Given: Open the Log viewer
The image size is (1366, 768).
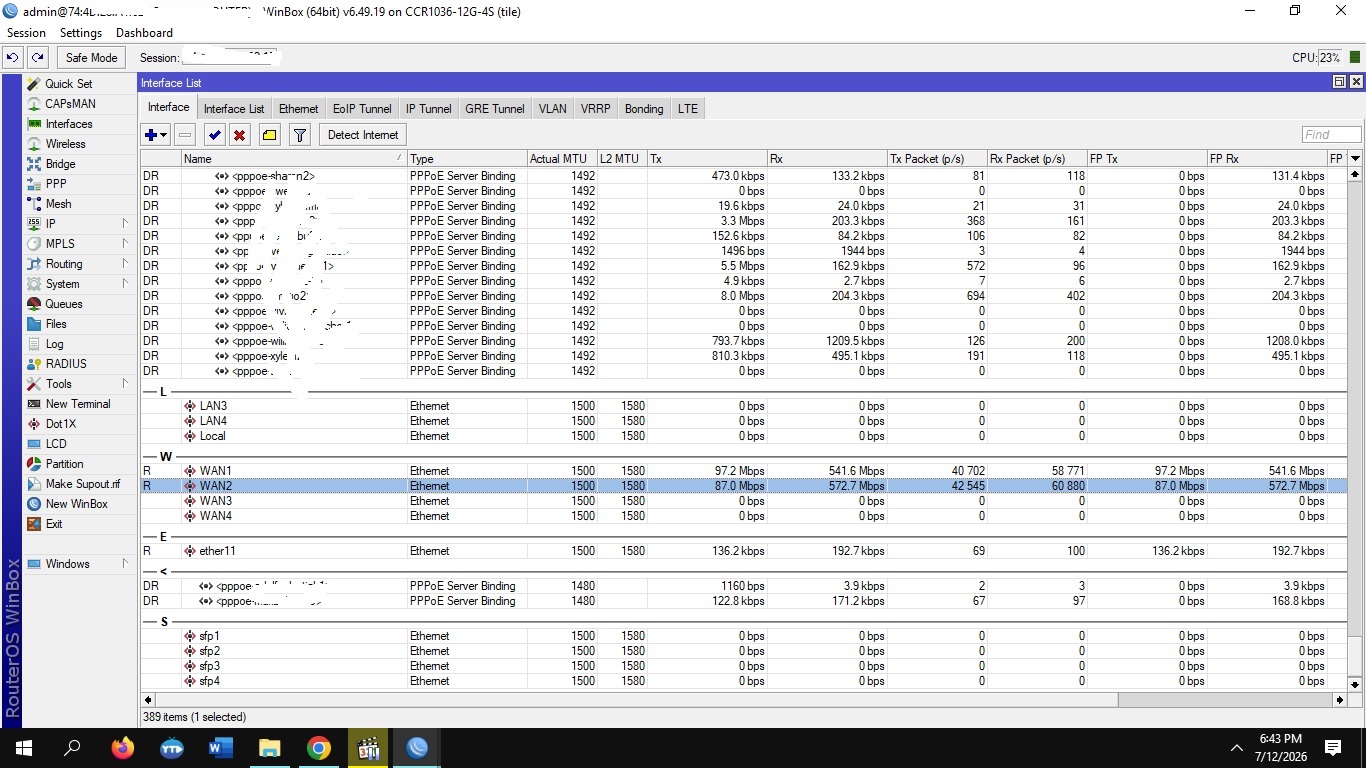Looking at the screenshot, I should point(54,344).
